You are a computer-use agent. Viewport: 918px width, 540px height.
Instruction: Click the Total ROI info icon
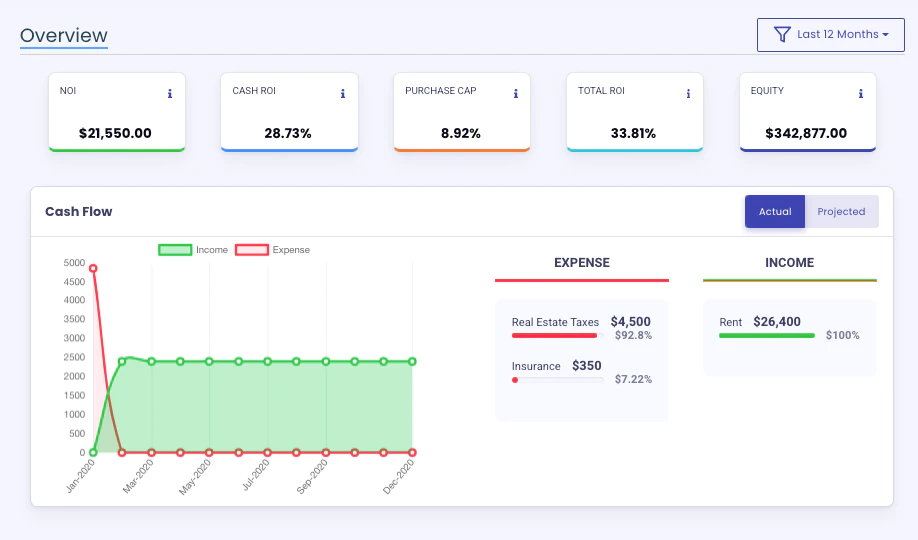[688, 94]
